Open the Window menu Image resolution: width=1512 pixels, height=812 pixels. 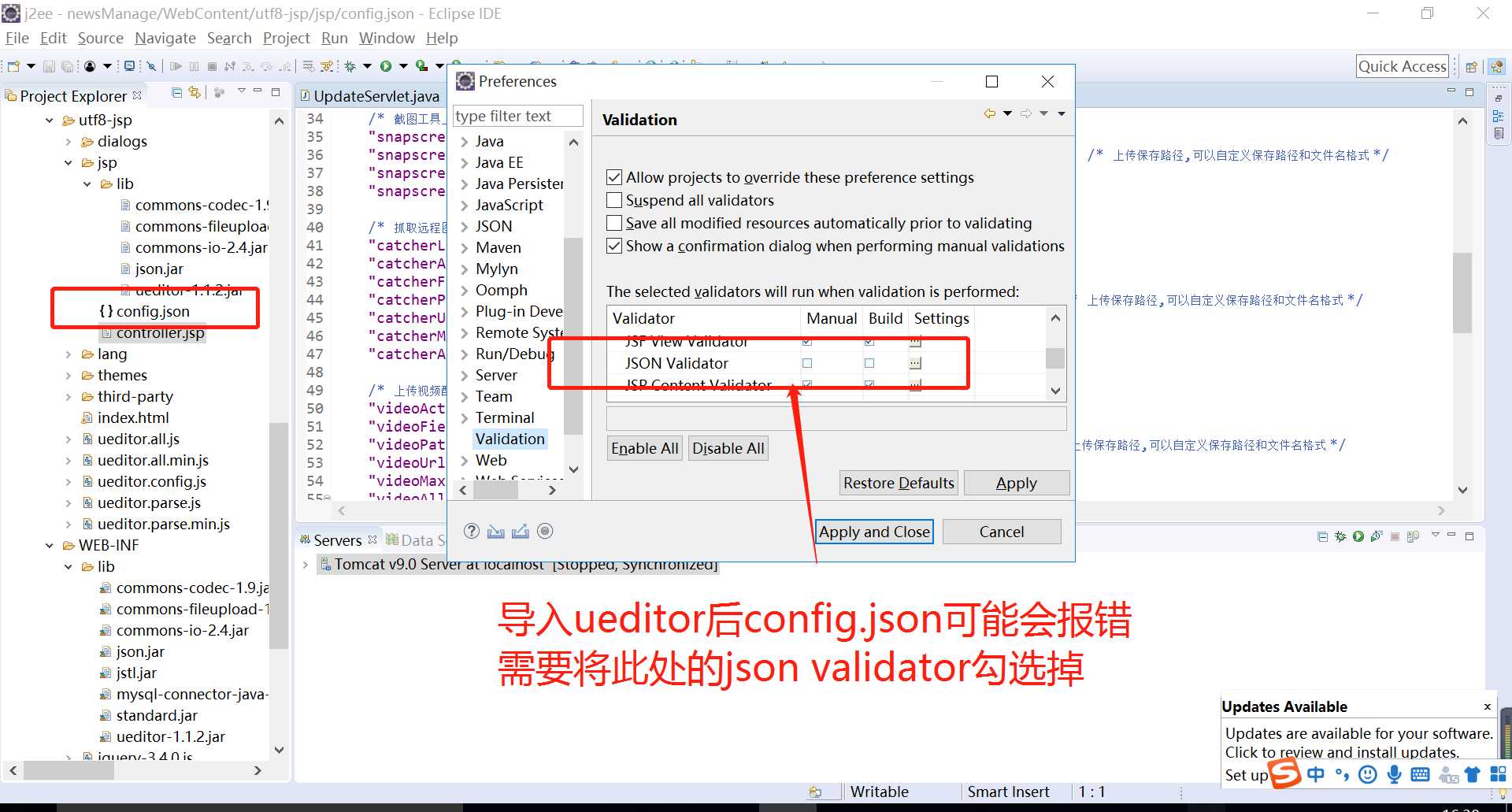(x=387, y=38)
